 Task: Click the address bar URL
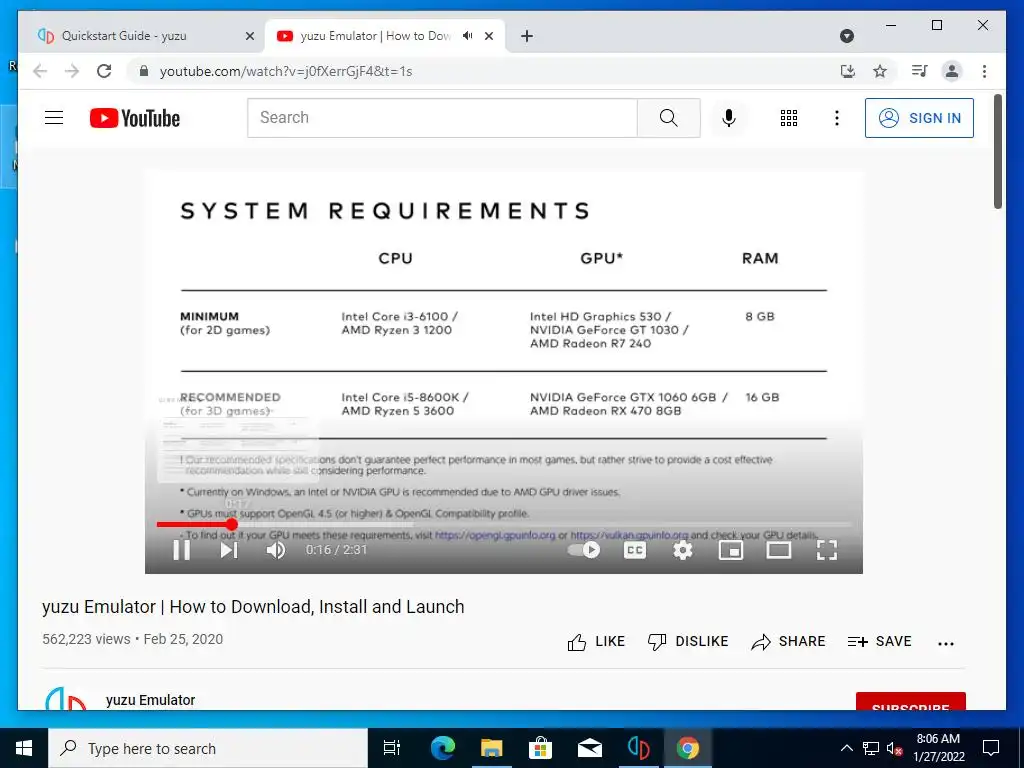click(x=286, y=71)
